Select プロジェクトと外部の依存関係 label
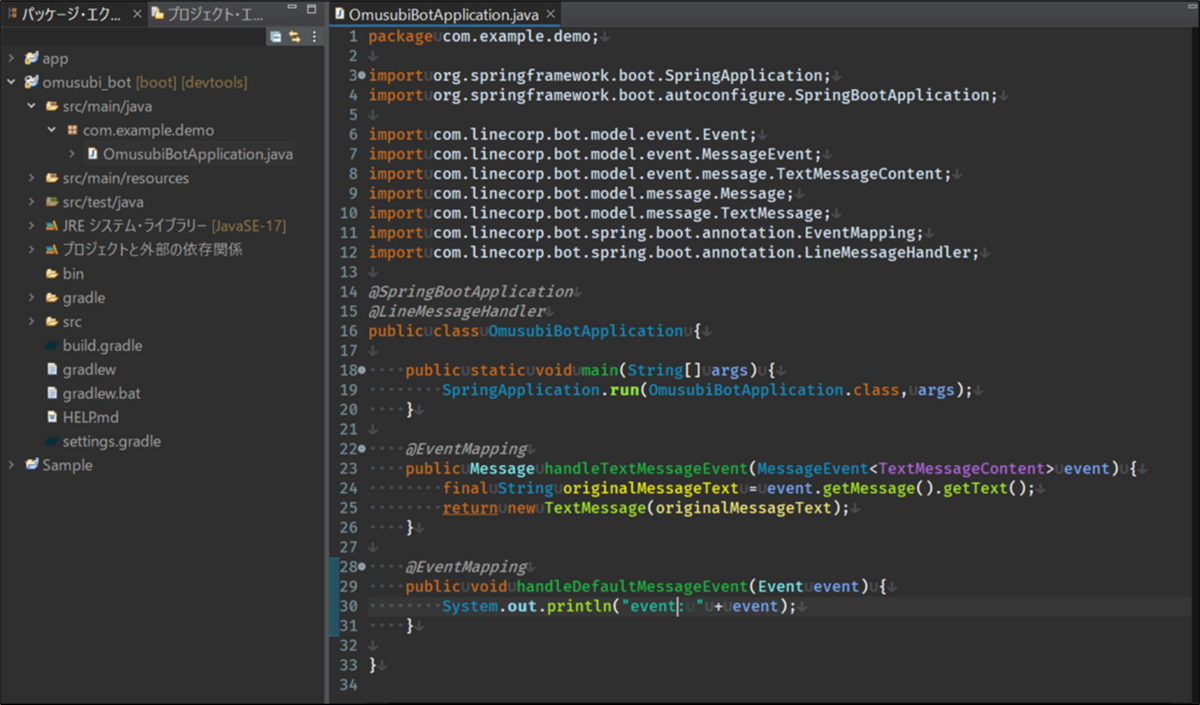Viewport: 1200px width, 705px height. tap(152, 250)
